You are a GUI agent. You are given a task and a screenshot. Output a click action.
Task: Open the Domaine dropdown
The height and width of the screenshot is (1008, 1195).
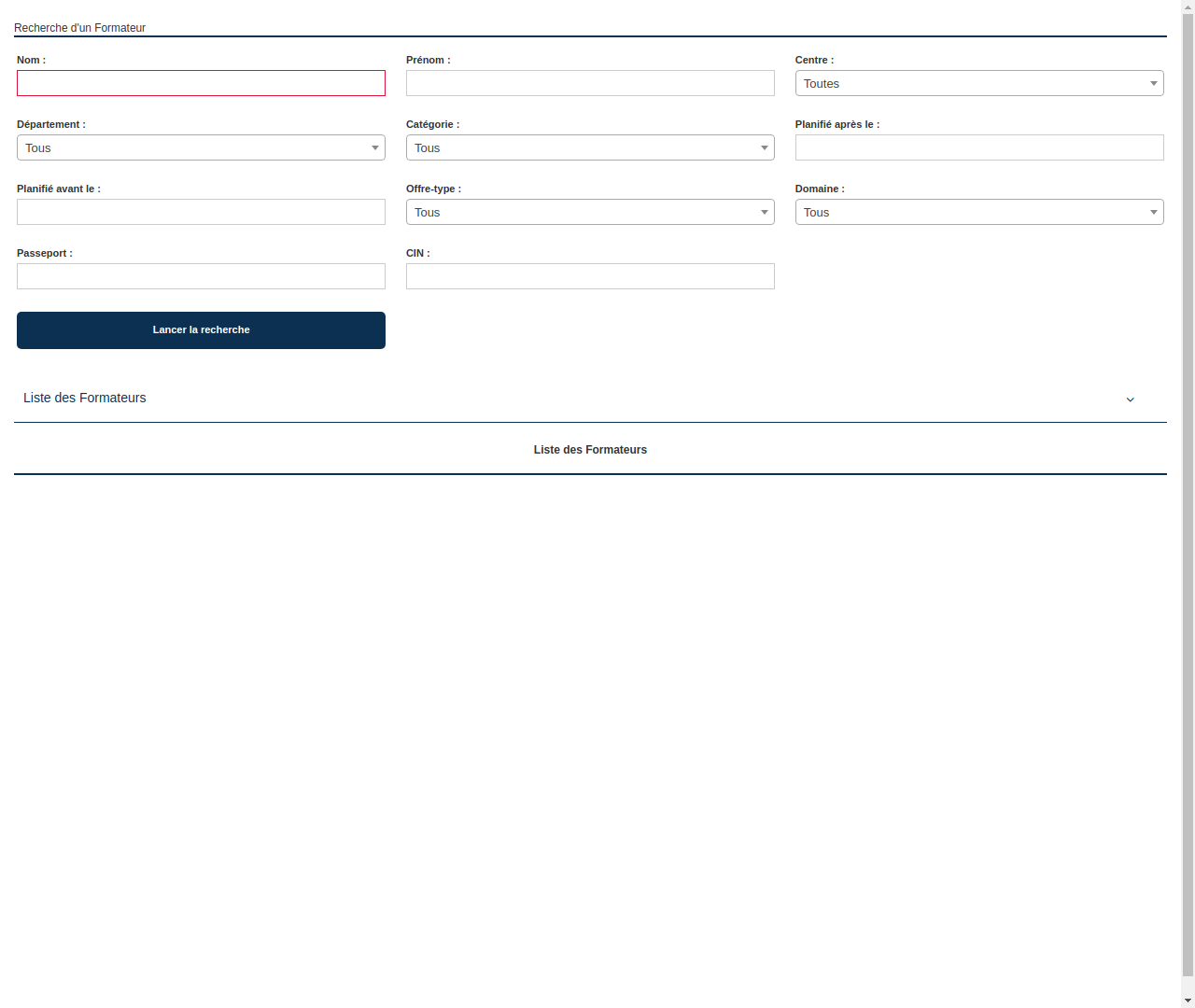click(979, 212)
